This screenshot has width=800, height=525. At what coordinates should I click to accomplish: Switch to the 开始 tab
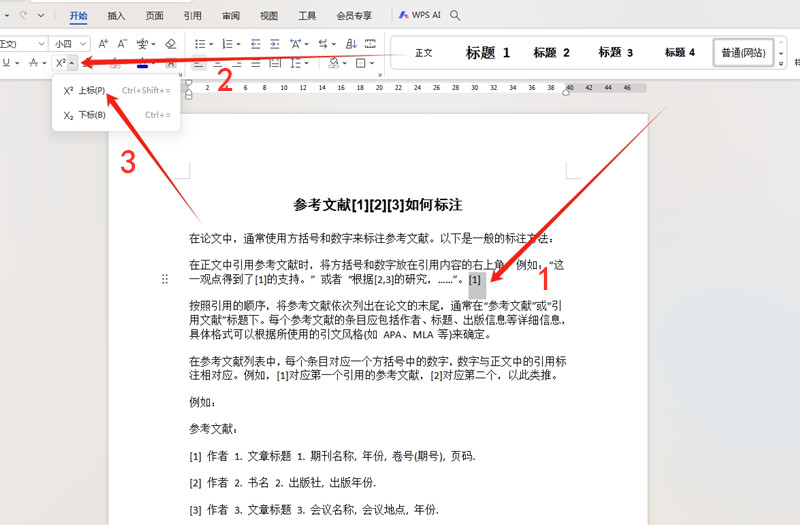coord(79,16)
